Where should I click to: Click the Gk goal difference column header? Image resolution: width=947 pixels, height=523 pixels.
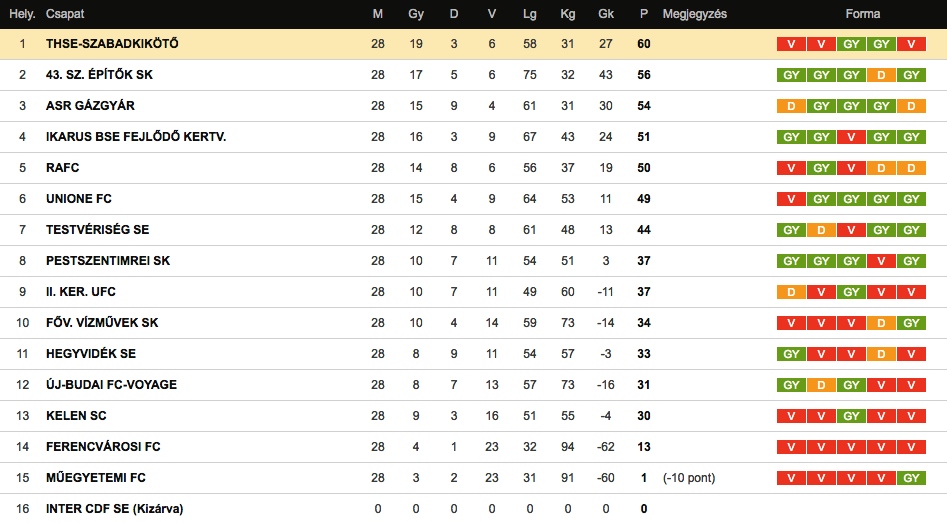pyautogui.click(x=606, y=14)
